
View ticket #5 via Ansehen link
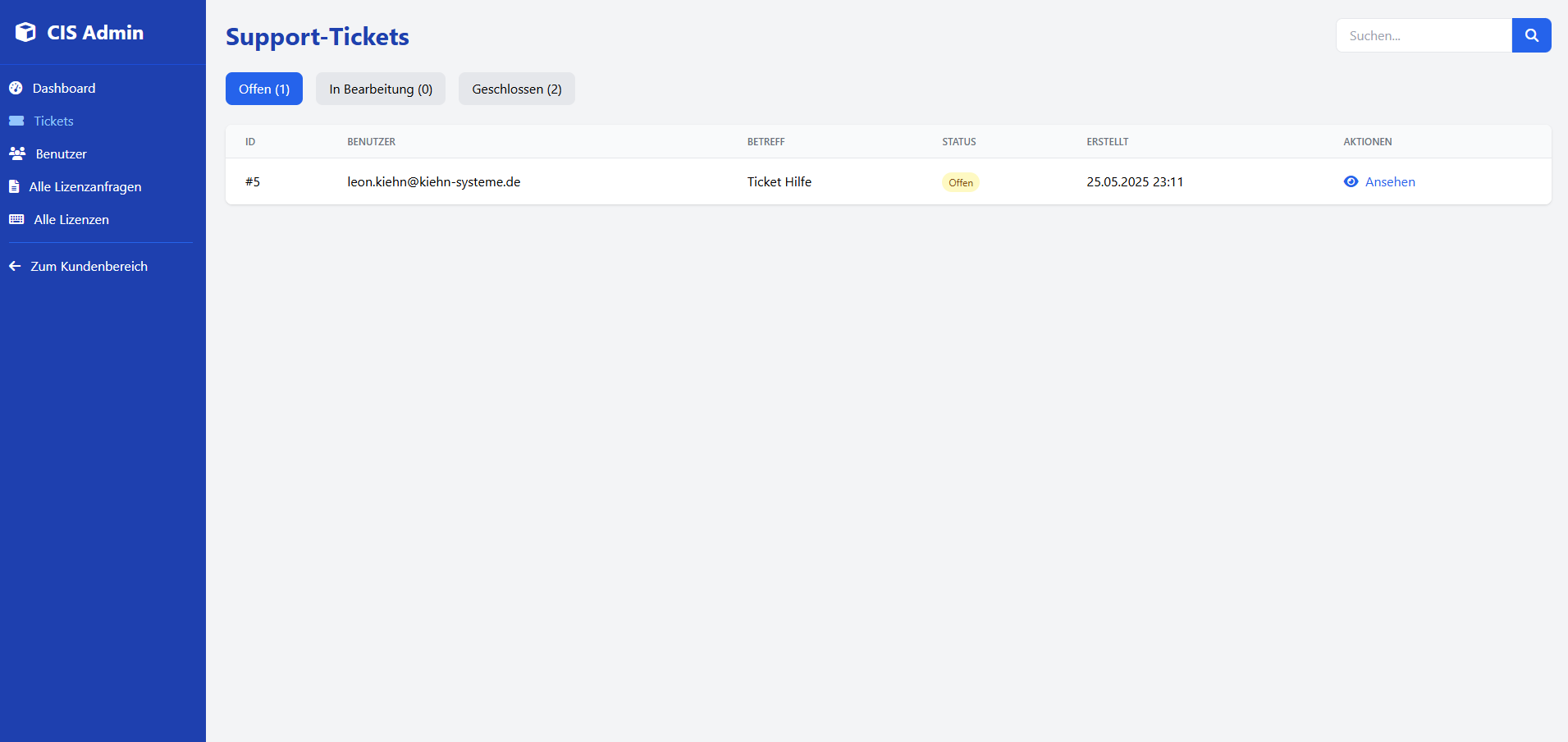click(x=1390, y=181)
